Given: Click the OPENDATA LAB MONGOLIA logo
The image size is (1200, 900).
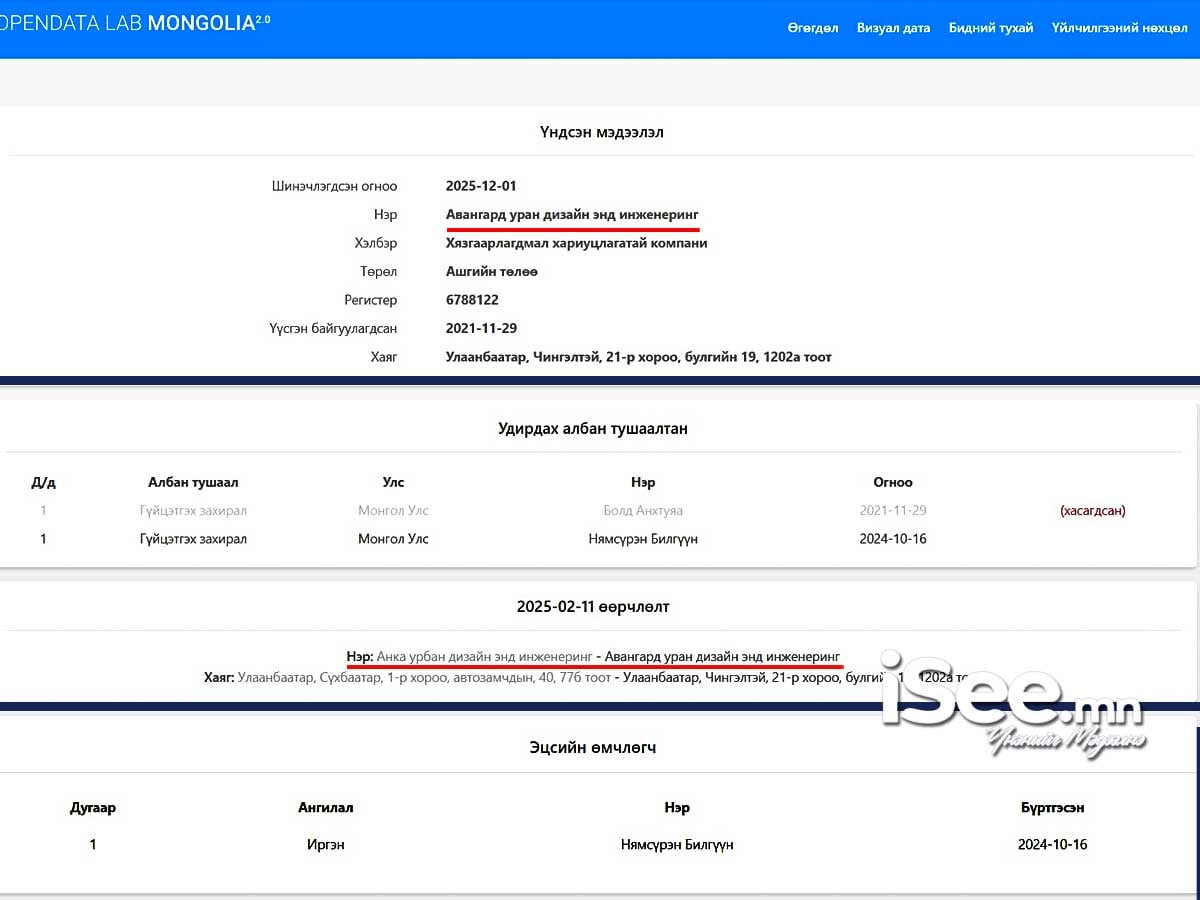Looking at the screenshot, I should click(135, 24).
